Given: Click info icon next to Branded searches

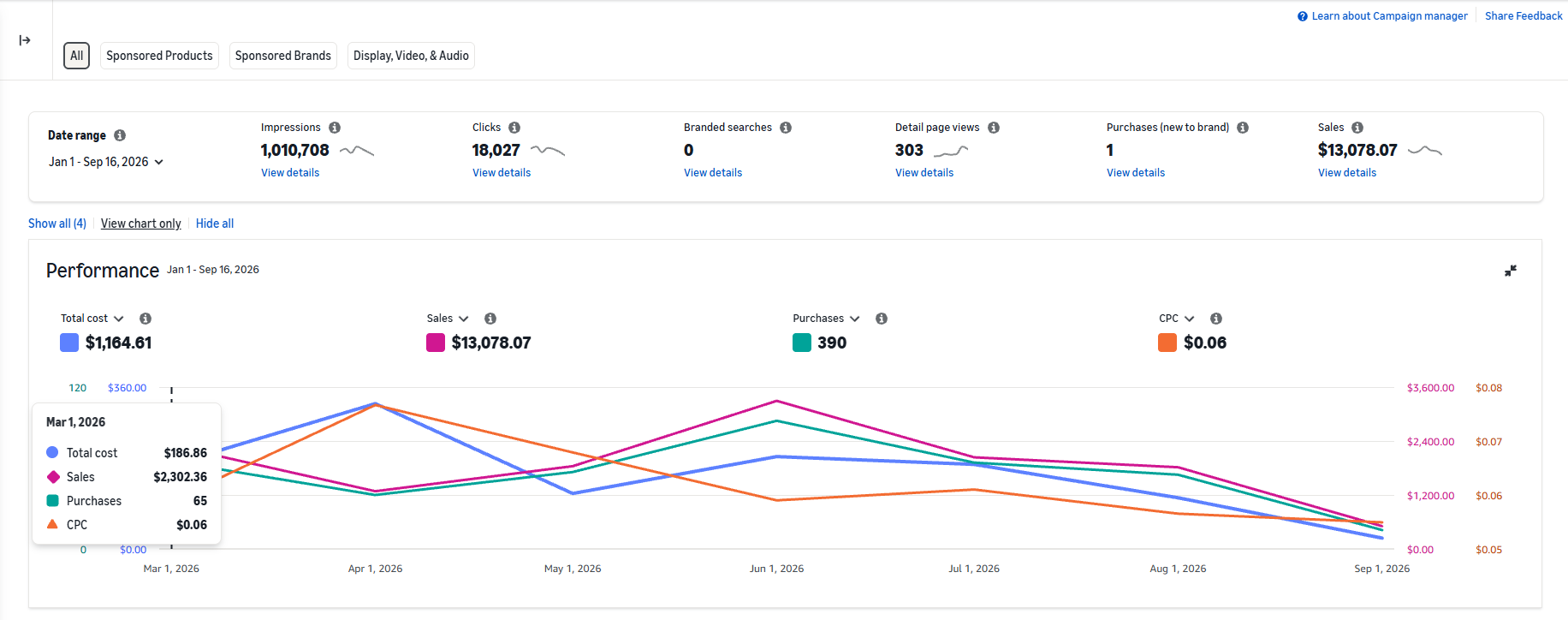Looking at the screenshot, I should [x=786, y=128].
